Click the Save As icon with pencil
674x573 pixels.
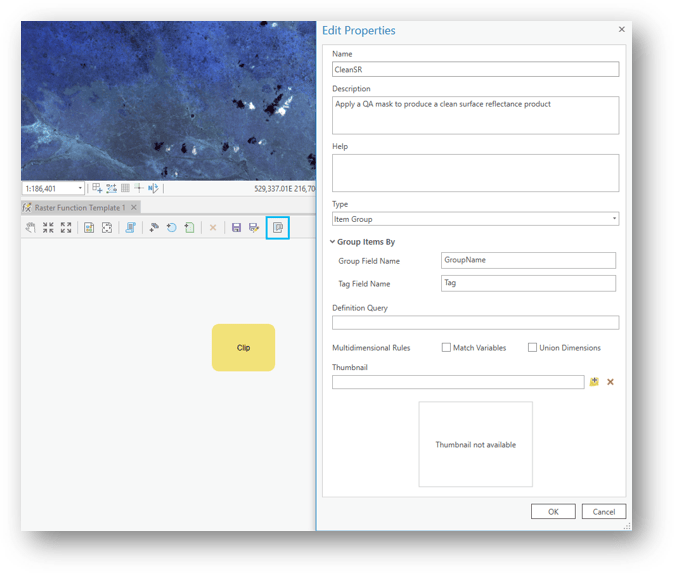(254, 227)
